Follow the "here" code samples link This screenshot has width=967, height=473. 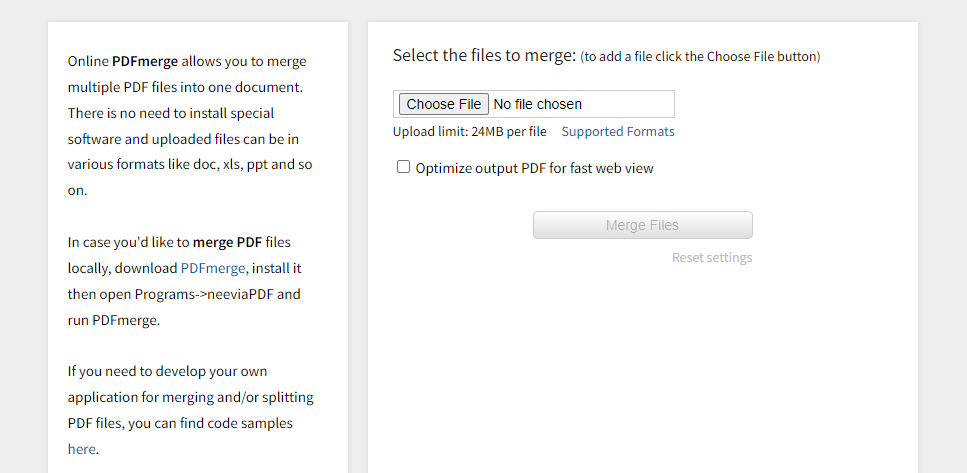pos(81,449)
